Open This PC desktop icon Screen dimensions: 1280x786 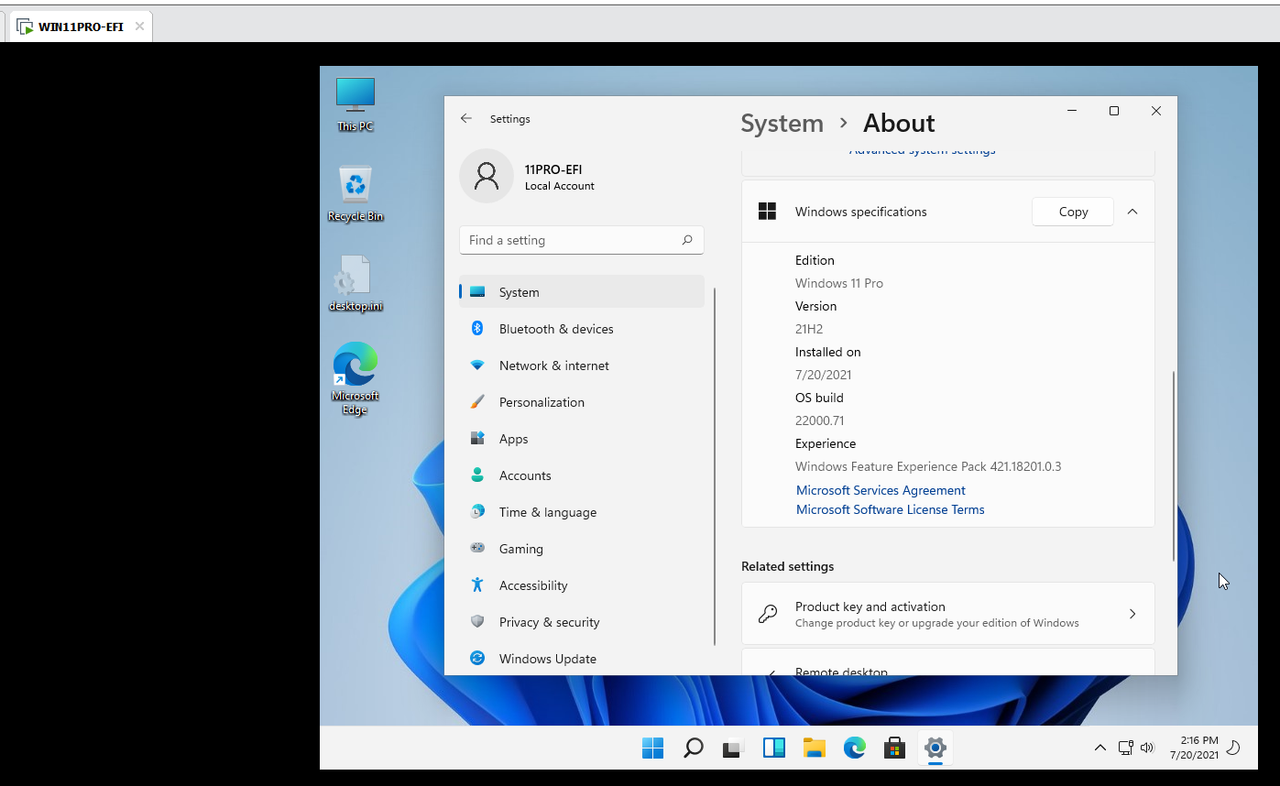(x=355, y=104)
